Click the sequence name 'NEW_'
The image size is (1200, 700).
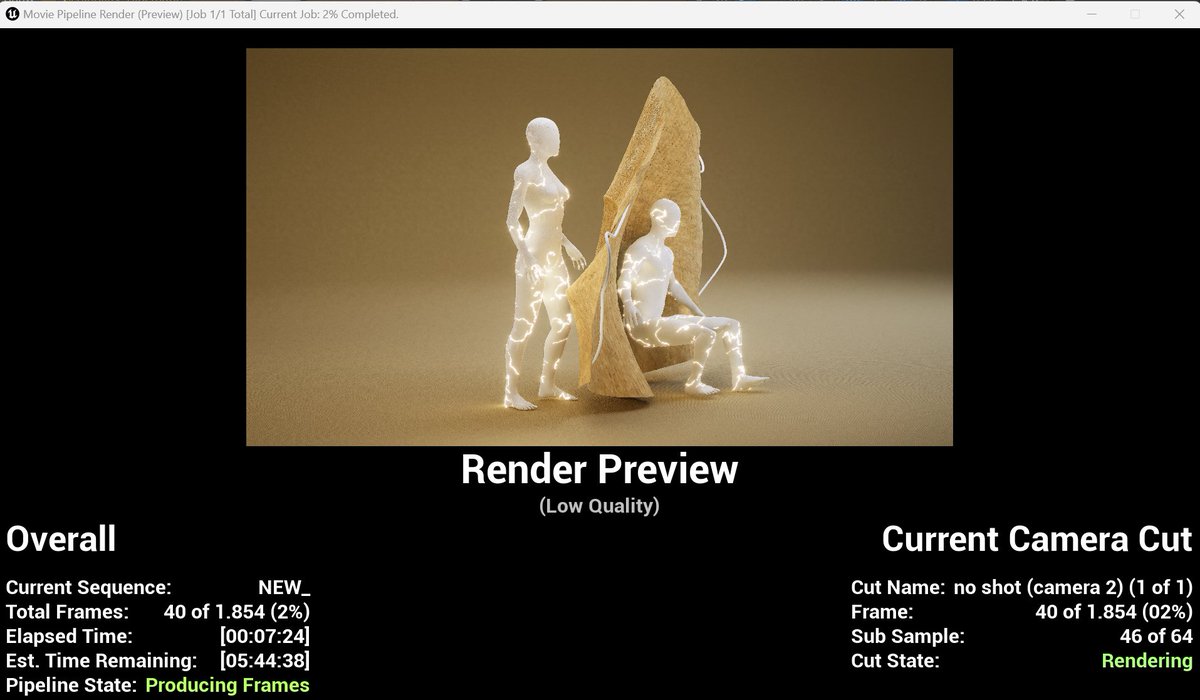(x=284, y=587)
